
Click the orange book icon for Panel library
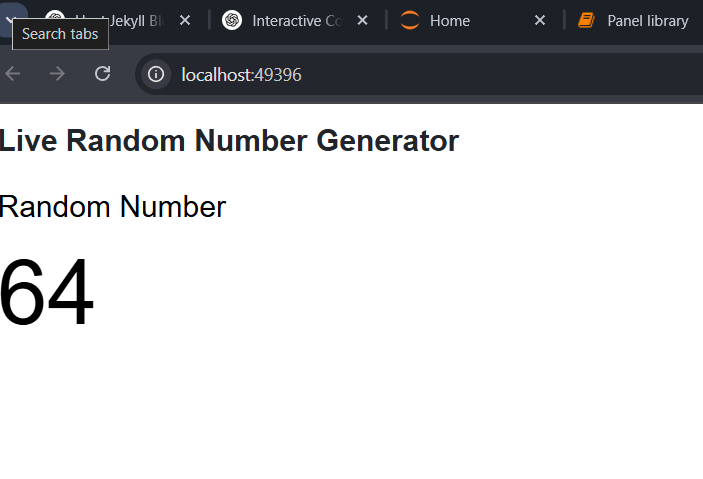click(x=586, y=20)
